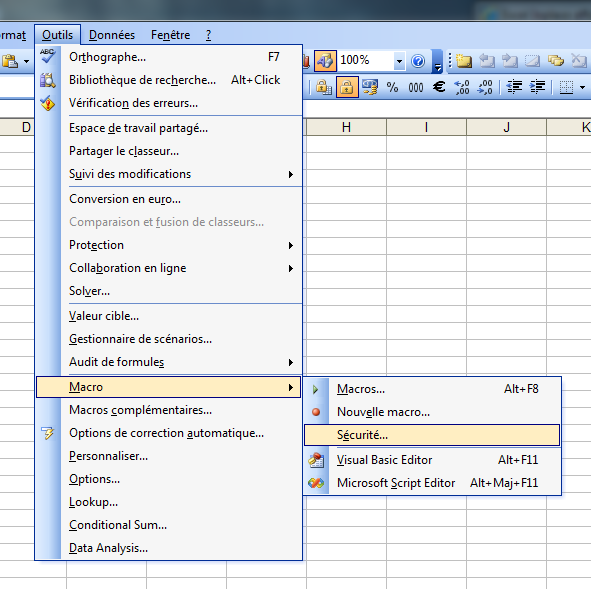Select column H header
This screenshot has height=589, width=591.
[346, 127]
